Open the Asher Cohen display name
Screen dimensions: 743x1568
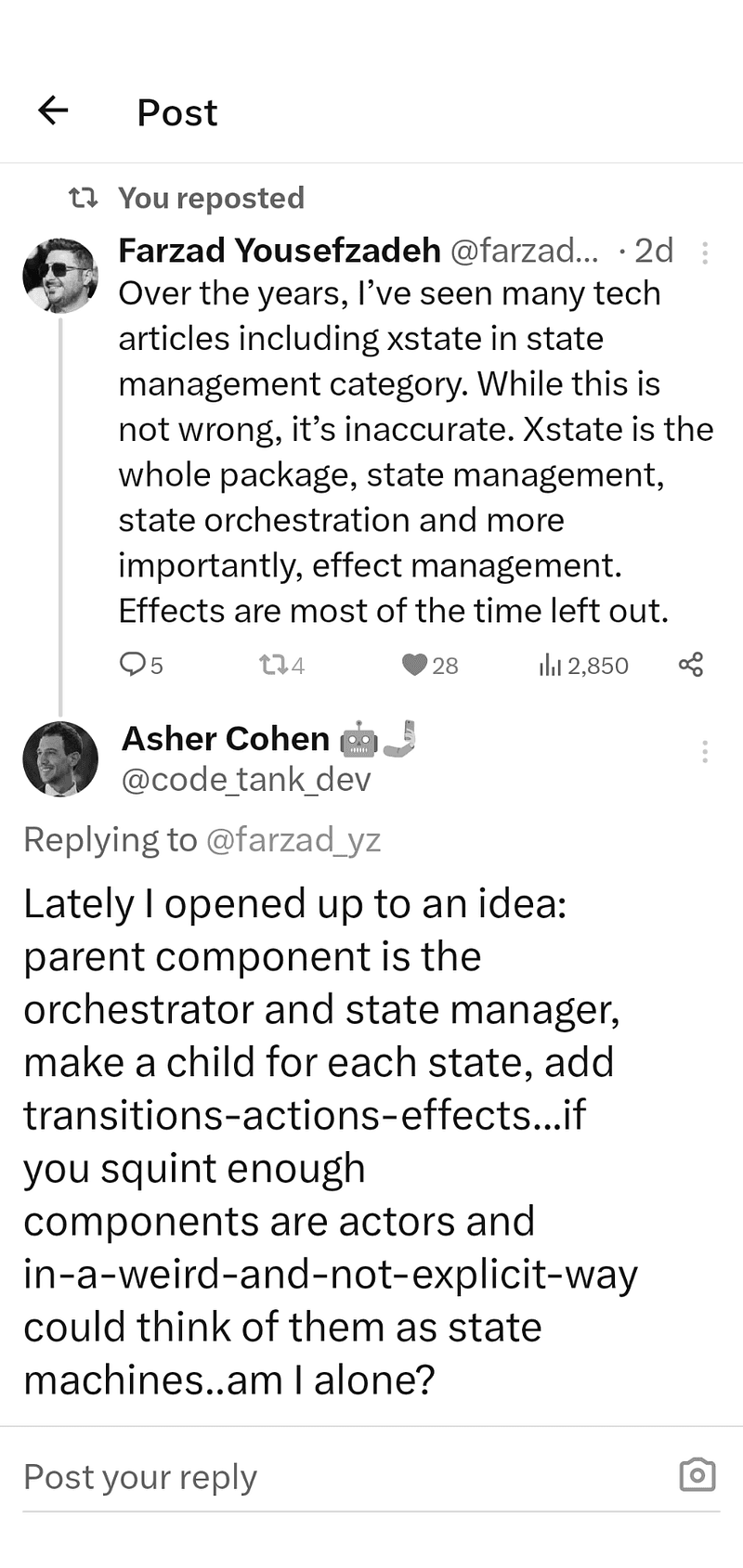tap(226, 739)
